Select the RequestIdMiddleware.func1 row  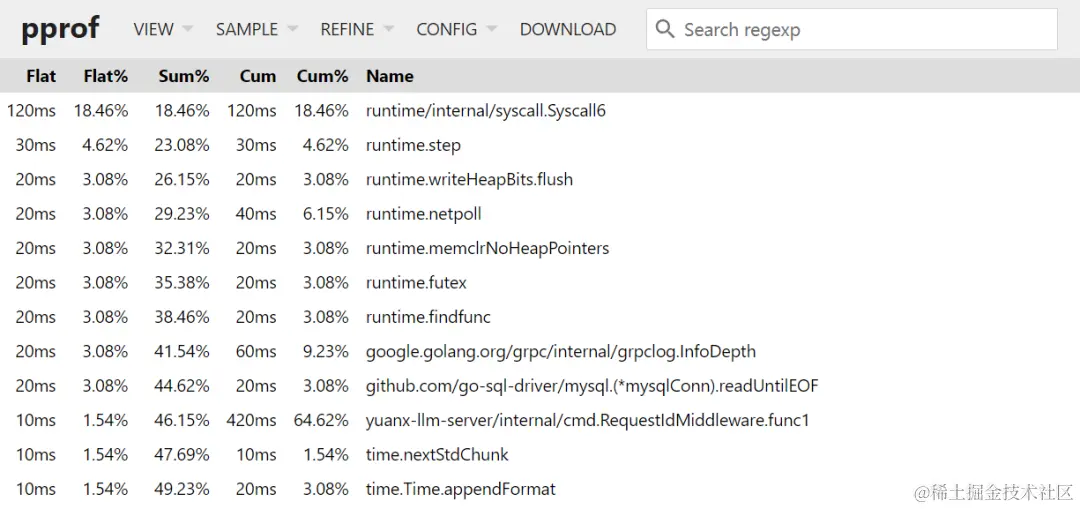587,420
